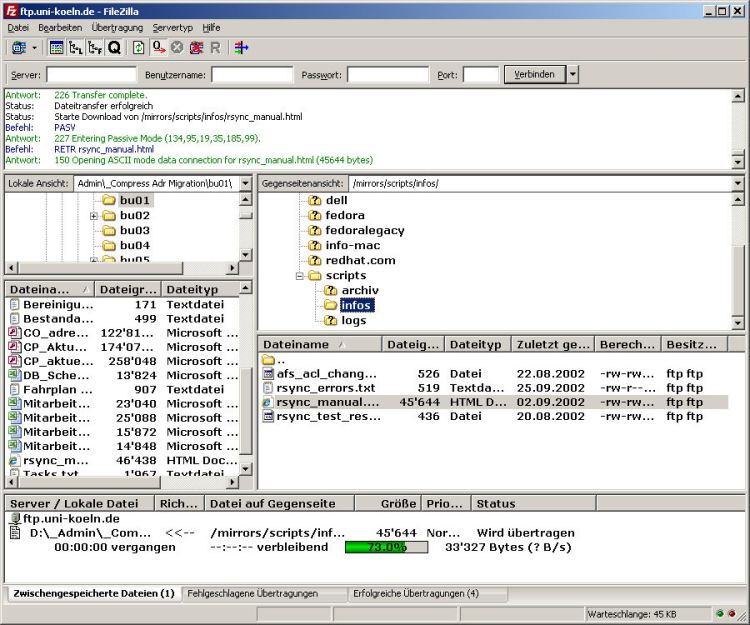
Task: Click the Server input field
Action: point(91,75)
